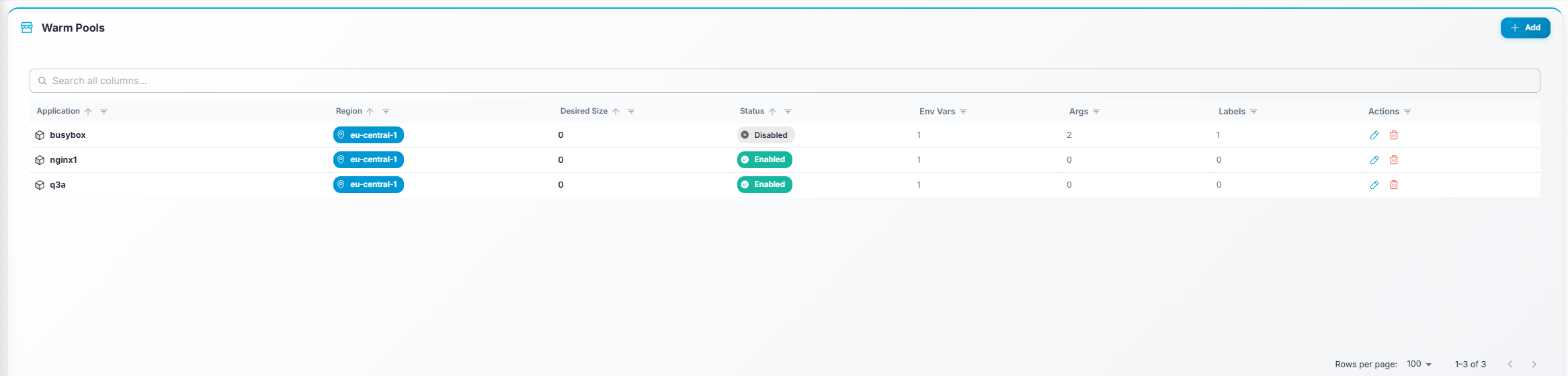This screenshot has height=376, width=1568.
Task: Click the Add warm pool button
Action: (x=1525, y=28)
